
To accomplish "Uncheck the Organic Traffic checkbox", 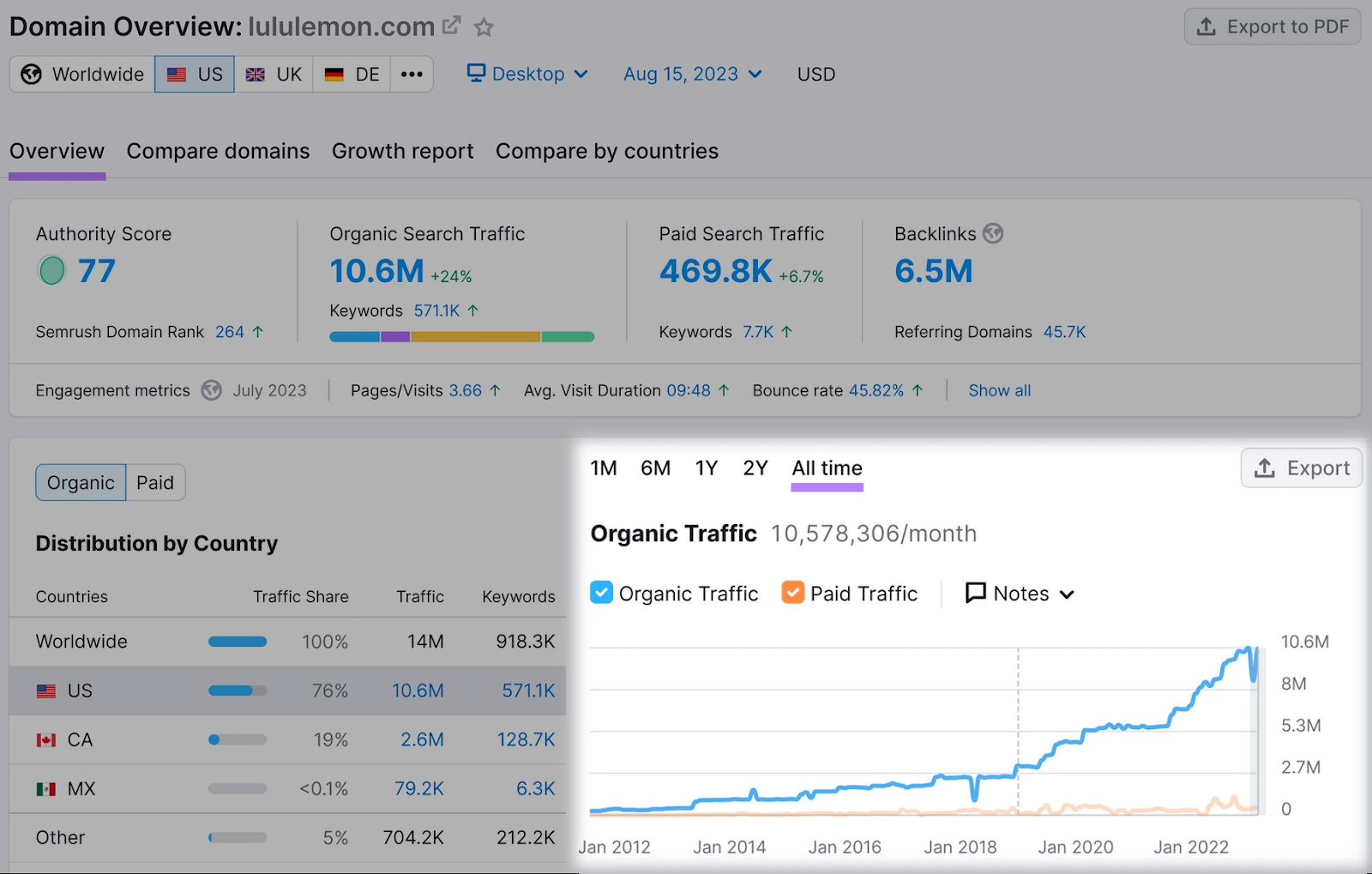I will click(x=602, y=593).
